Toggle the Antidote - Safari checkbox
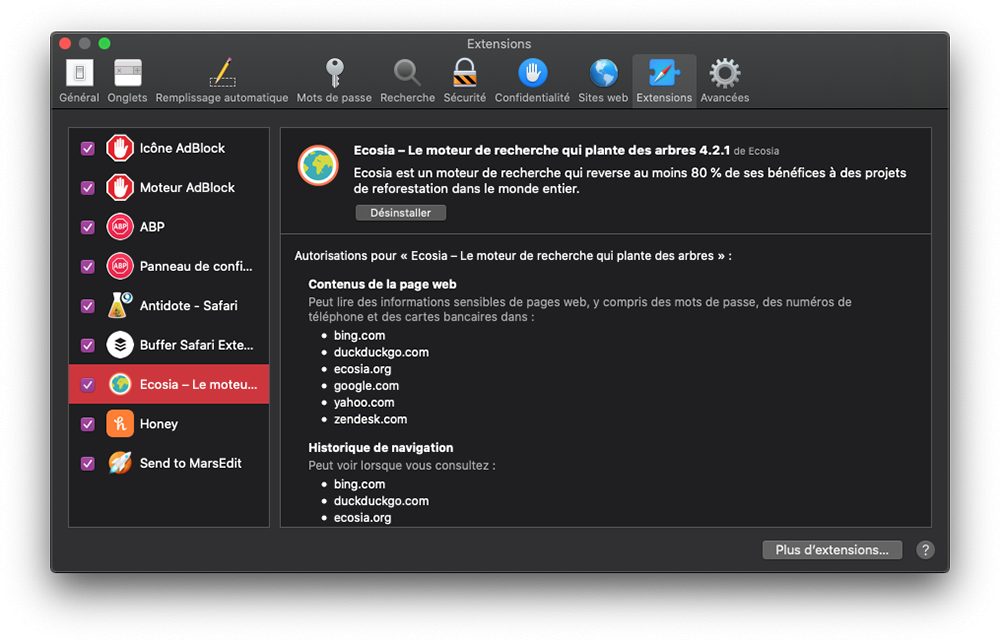Image resolution: width=1000 pixels, height=640 pixels. point(88,306)
